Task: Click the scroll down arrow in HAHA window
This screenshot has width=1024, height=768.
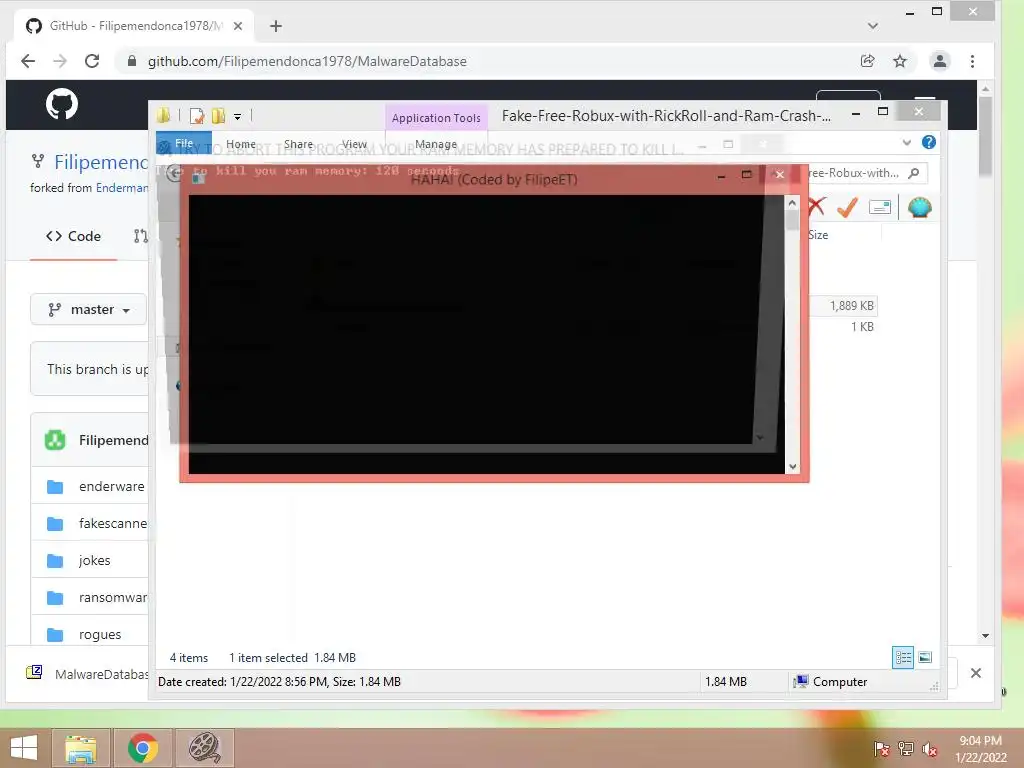Action: 792,466
